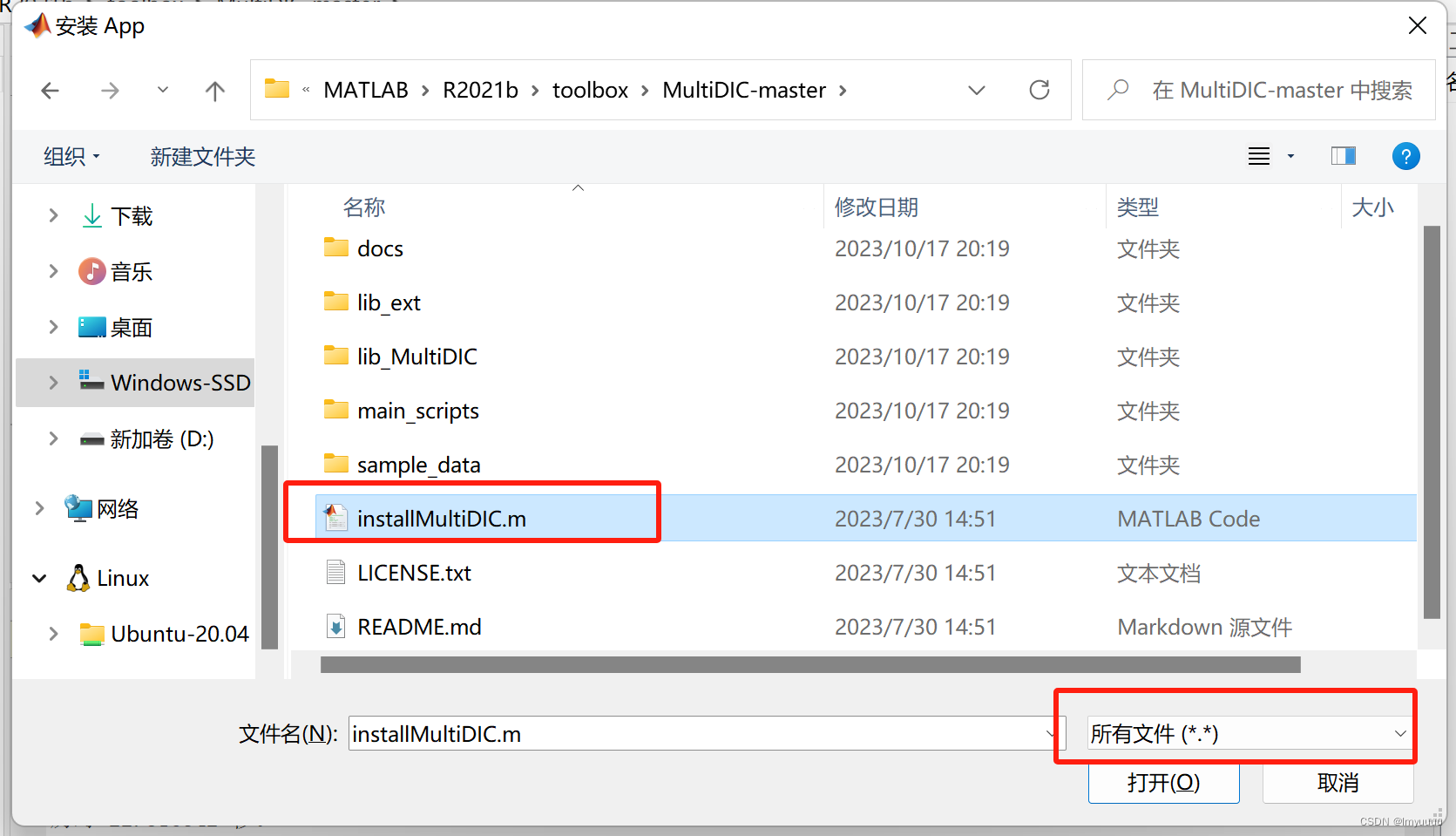Click the README.md file icon
Image resolution: width=1456 pixels, height=836 pixels.
(x=335, y=626)
